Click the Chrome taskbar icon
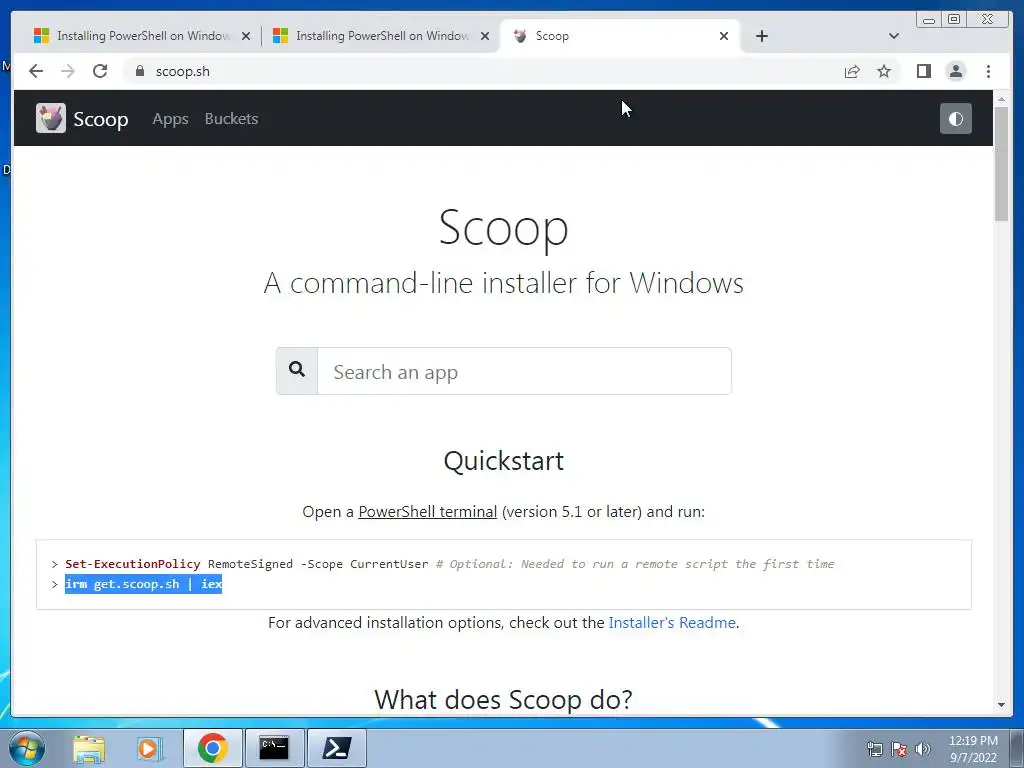The image size is (1024, 768). 212,748
